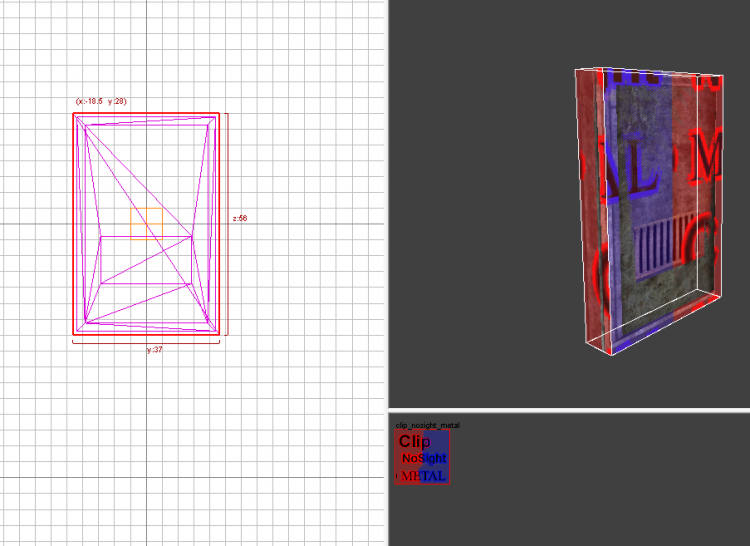Image resolution: width=750 pixels, height=546 pixels.
Task: Click the bottom-right corner of the red selection box
Action: 219,334
